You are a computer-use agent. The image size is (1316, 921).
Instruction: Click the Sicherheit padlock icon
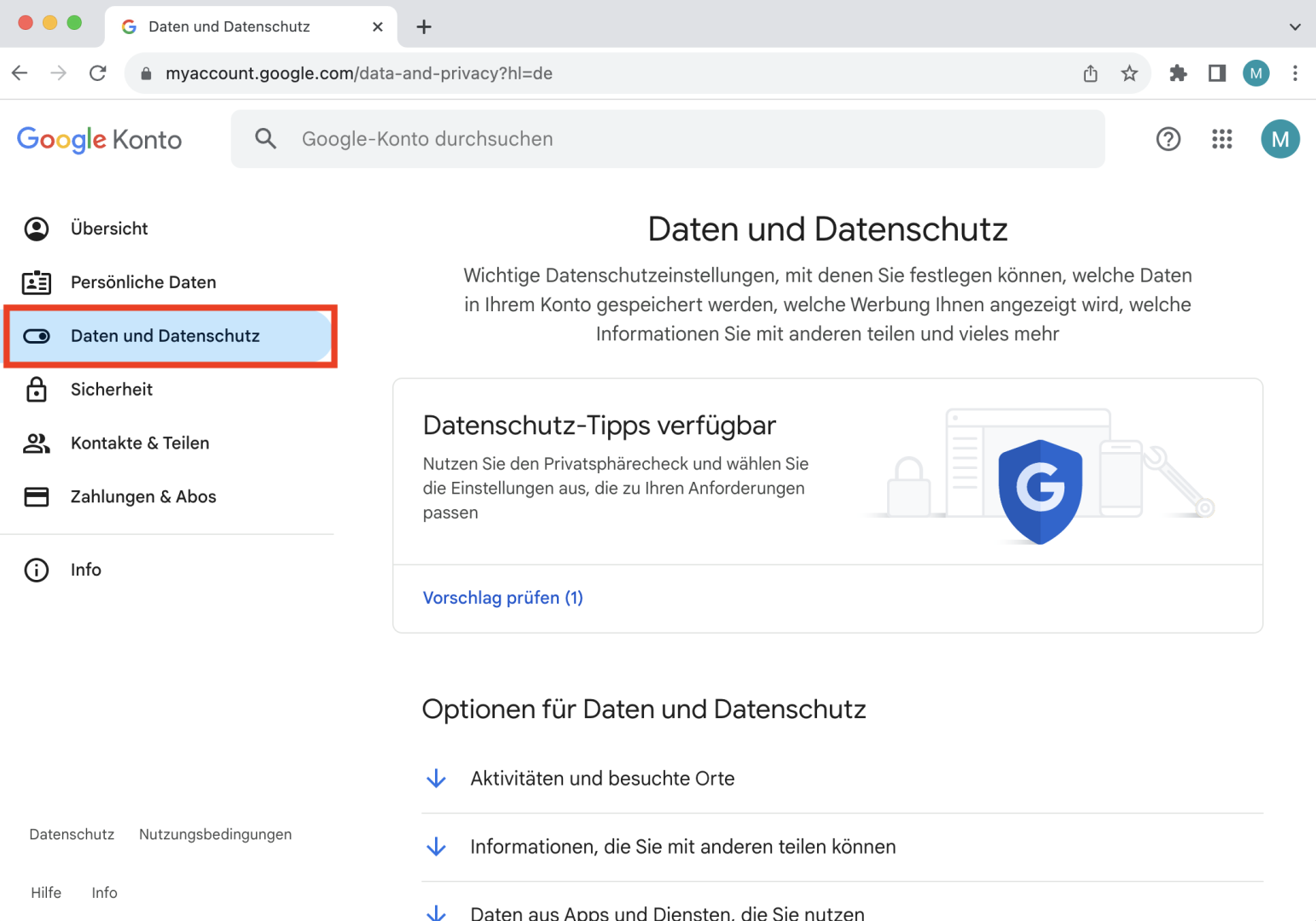pyautogui.click(x=37, y=389)
